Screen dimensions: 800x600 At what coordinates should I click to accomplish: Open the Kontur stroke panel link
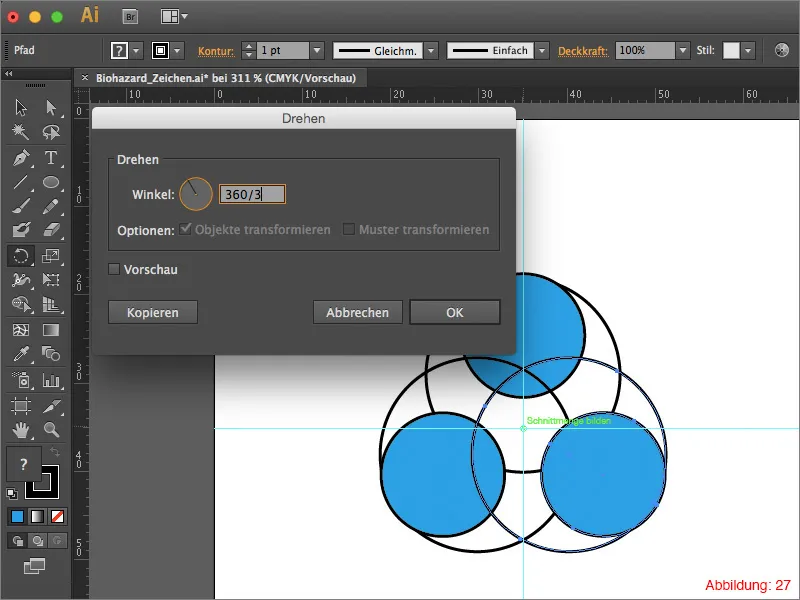(x=216, y=51)
